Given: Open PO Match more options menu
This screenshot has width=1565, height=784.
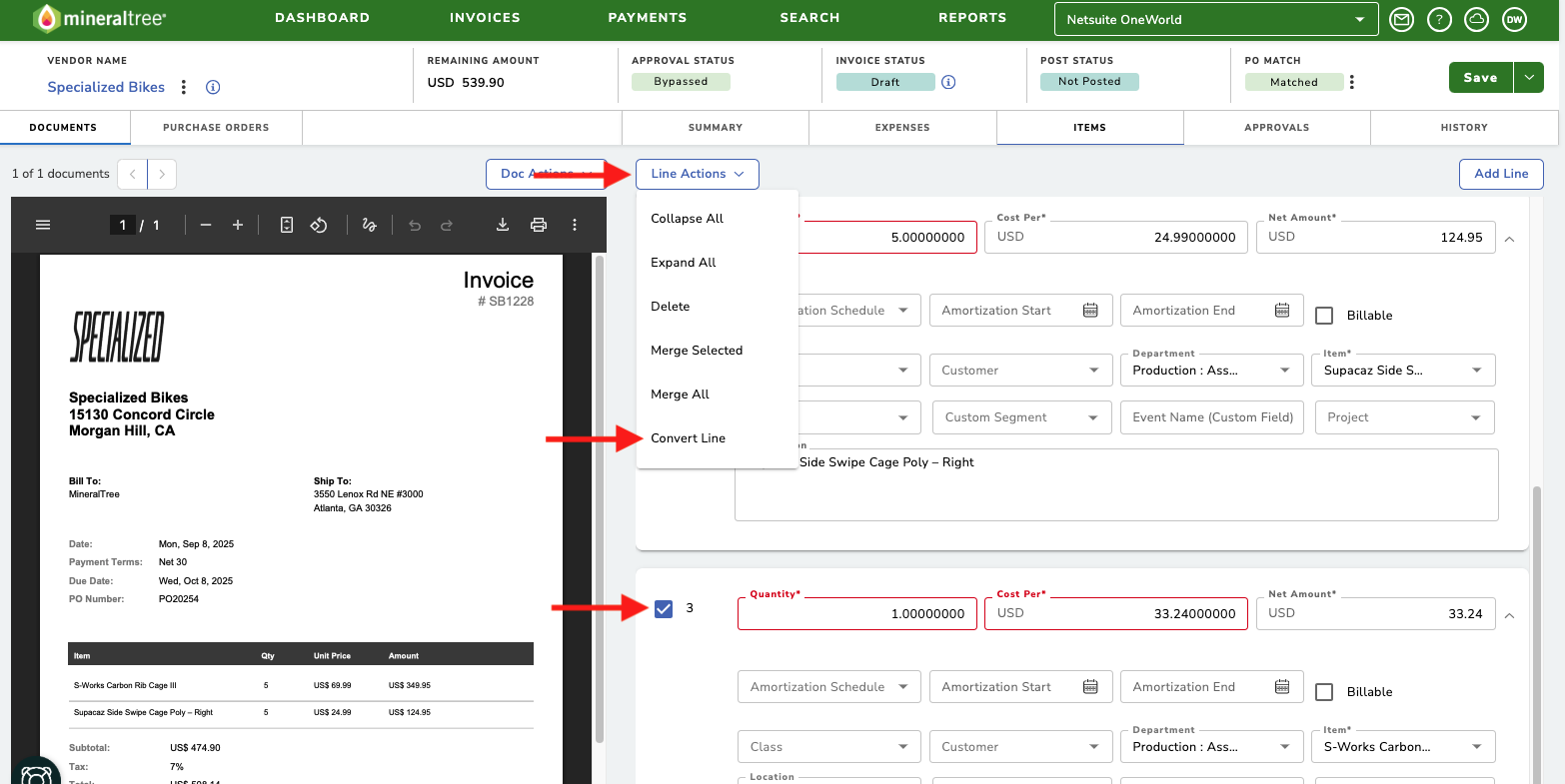Looking at the screenshot, I should pos(1352,82).
